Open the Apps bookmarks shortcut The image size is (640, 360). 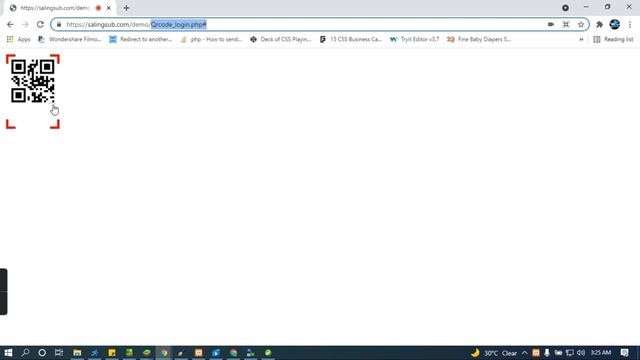[x=18, y=39]
